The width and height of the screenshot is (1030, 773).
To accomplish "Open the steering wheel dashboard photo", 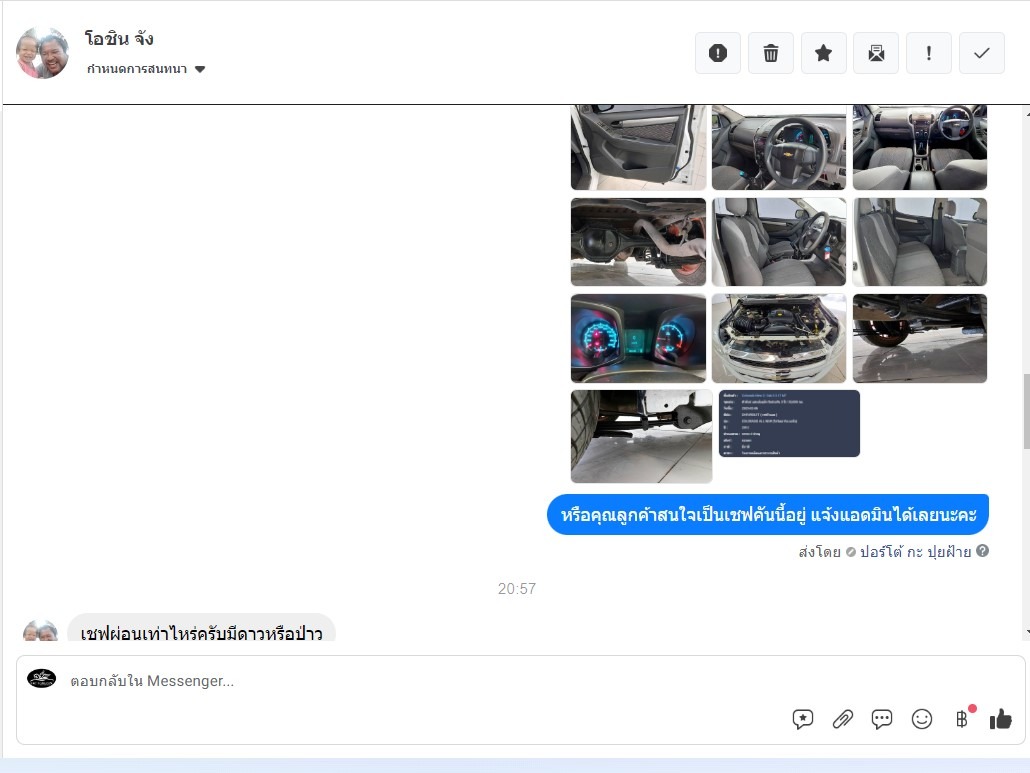I will pos(779,147).
